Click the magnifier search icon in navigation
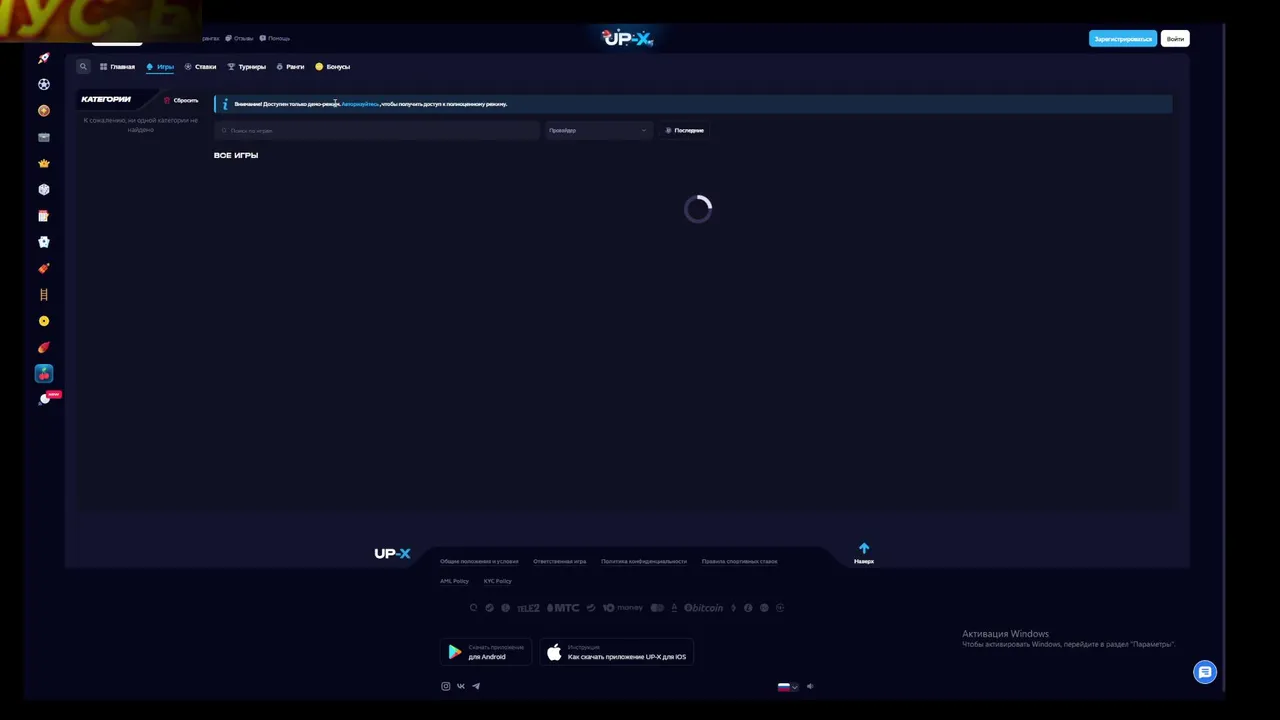Screen dimensions: 1280x720 (x=83, y=66)
